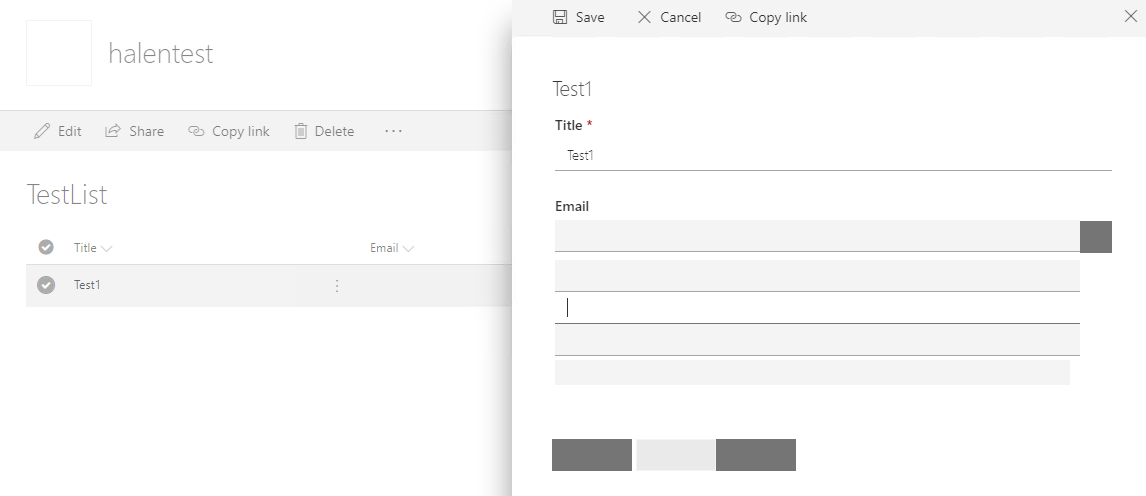This screenshot has height=496, width=1146.
Task: Click Cancel in the form panel toolbar
Action: [669, 17]
